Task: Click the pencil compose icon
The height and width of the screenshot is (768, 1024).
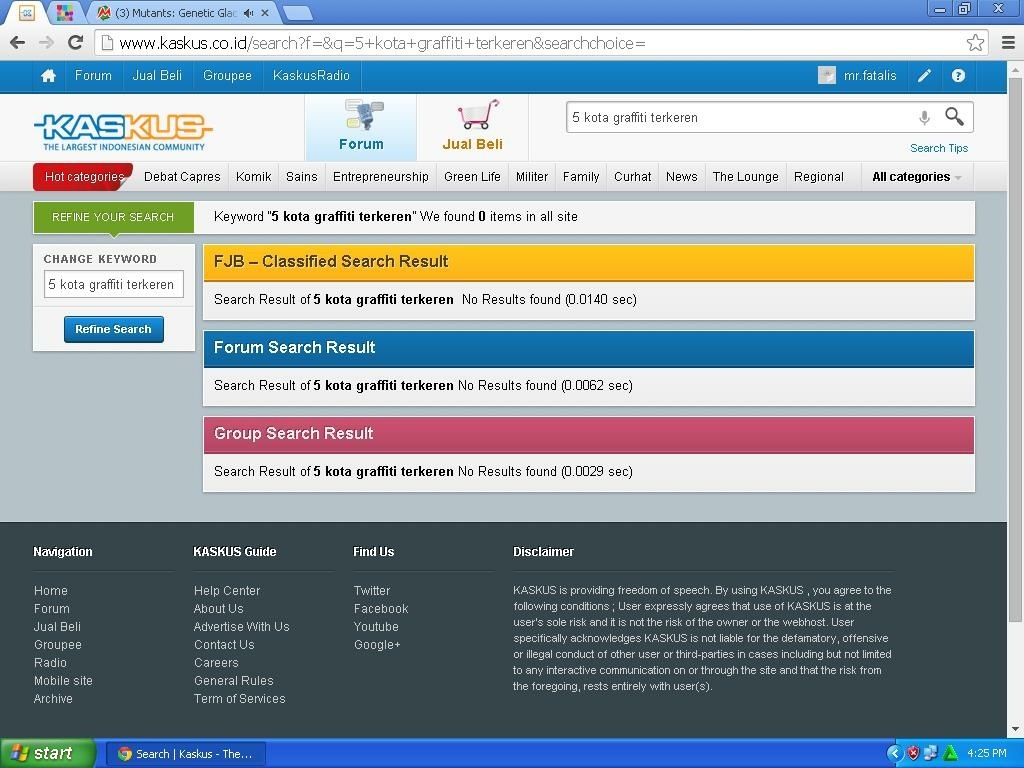Action: [925, 76]
